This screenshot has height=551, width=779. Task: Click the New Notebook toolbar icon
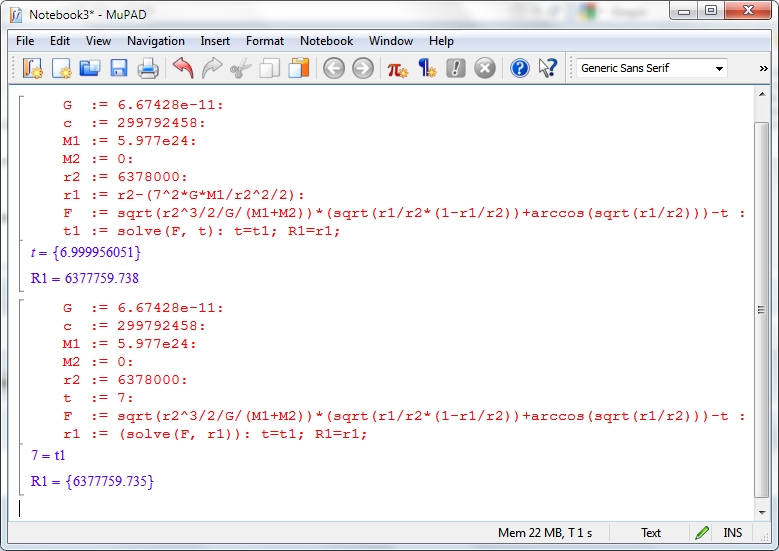coord(33,68)
